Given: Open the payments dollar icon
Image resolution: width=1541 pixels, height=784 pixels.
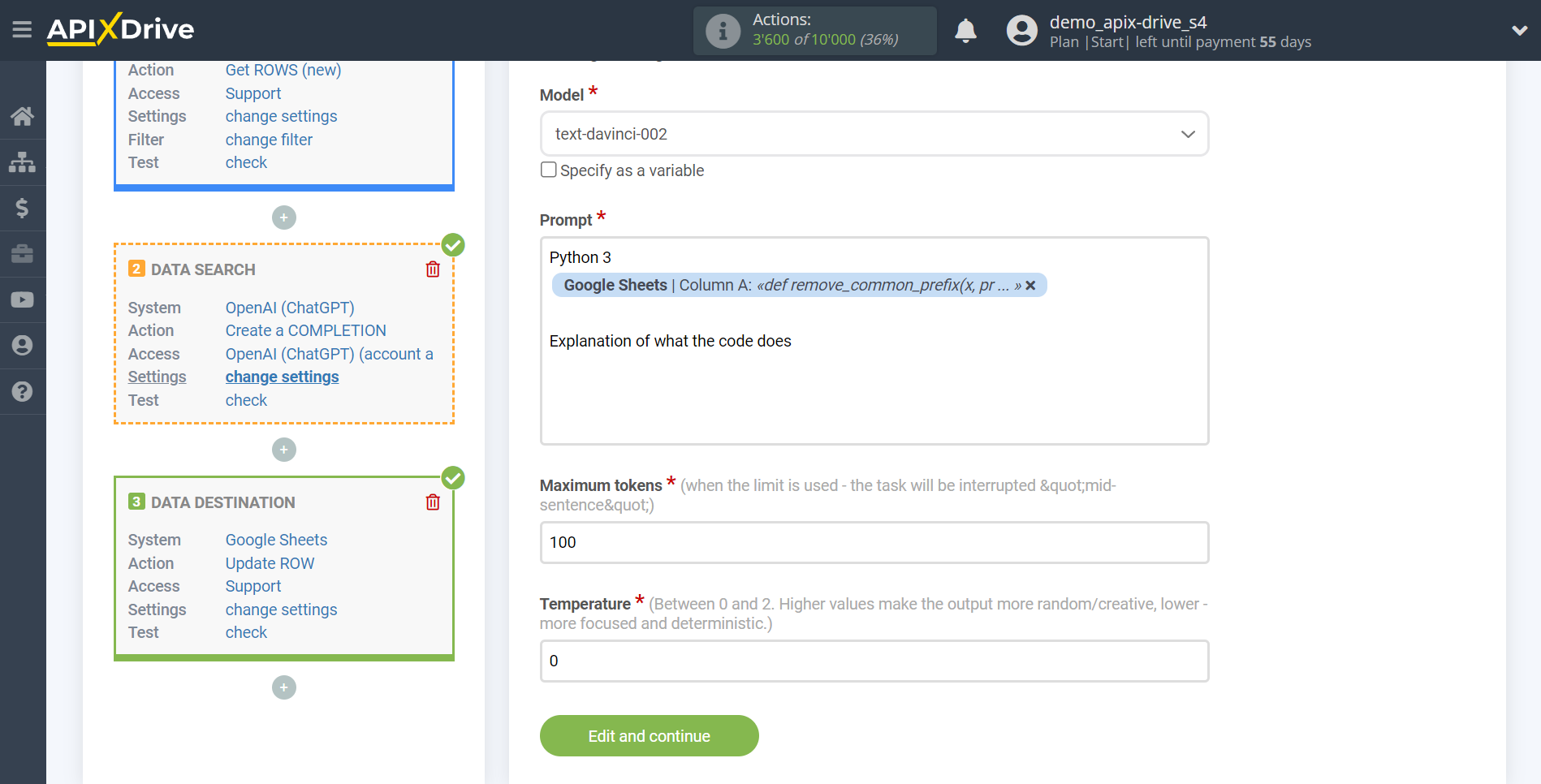Looking at the screenshot, I should click(23, 208).
